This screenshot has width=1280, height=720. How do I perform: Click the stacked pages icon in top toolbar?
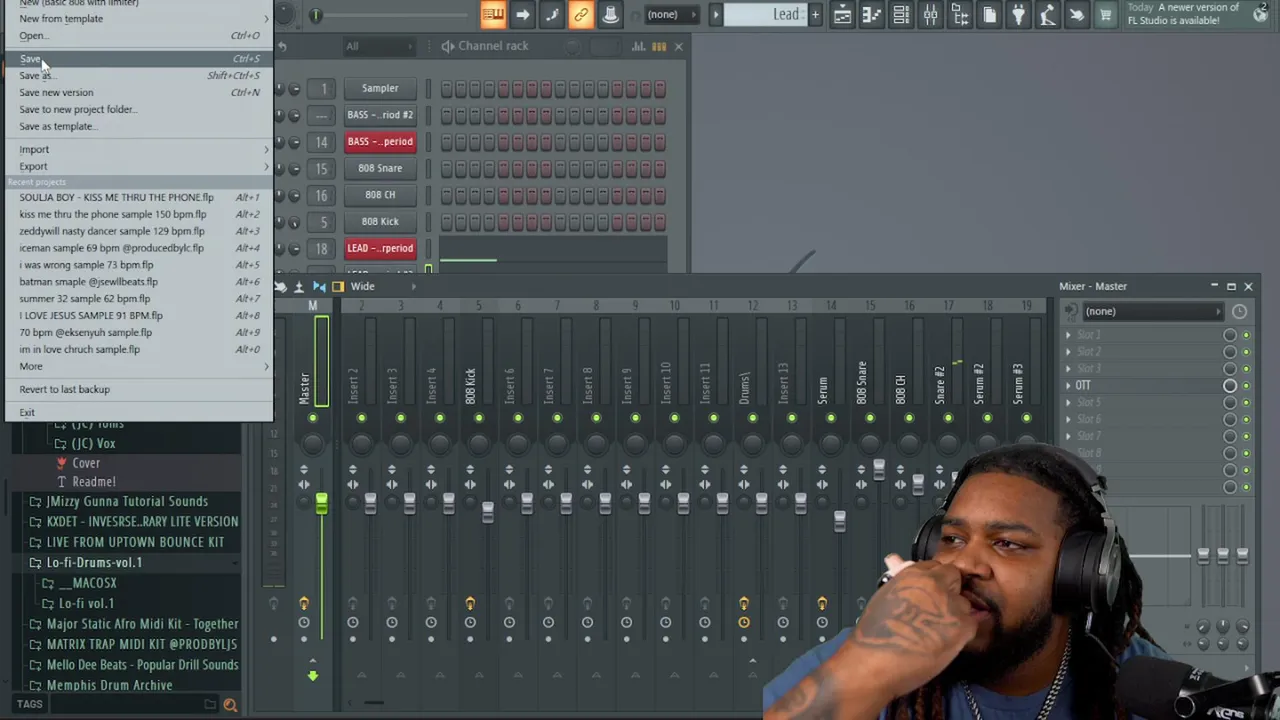pyautogui.click(x=989, y=14)
